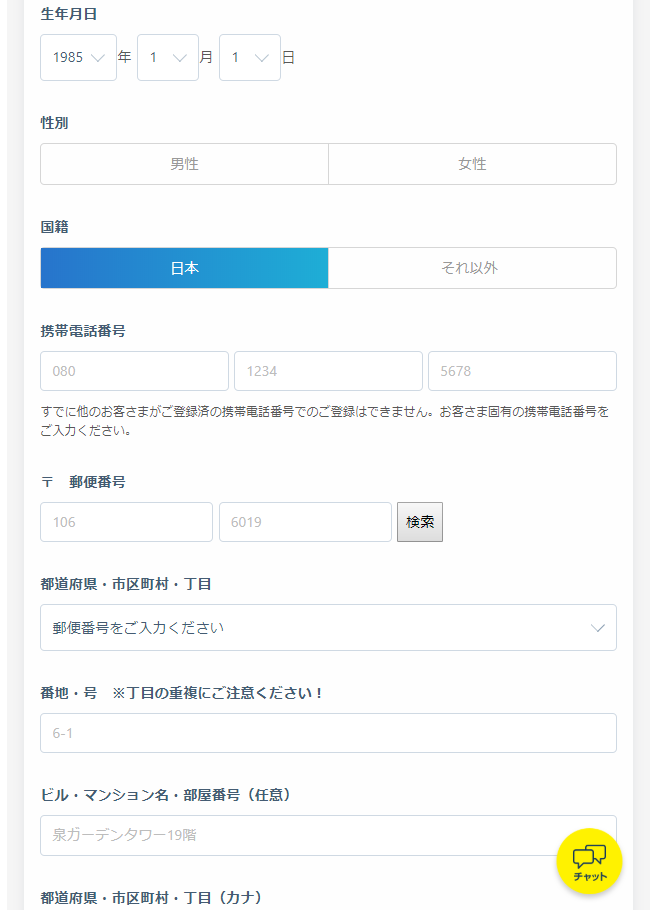Image resolution: width=663 pixels, height=910 pixels.
Task: Click the chevron arrow in address dropdown
Action: 598,628
